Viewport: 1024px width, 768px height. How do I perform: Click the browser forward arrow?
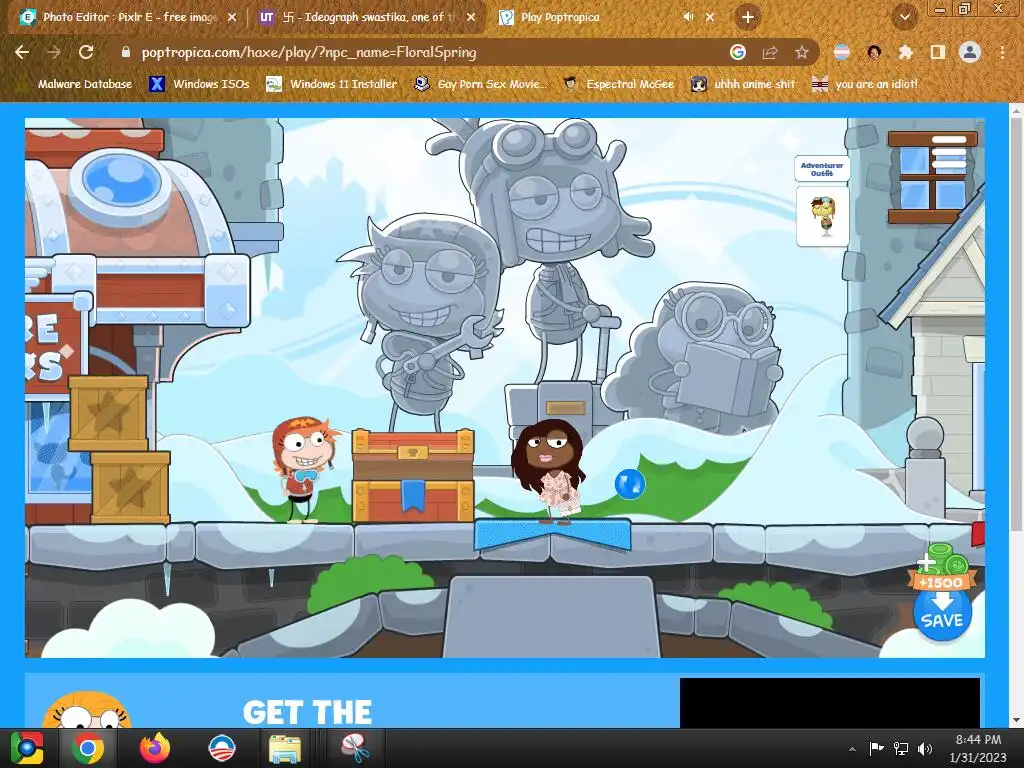[x=54, y=52]
